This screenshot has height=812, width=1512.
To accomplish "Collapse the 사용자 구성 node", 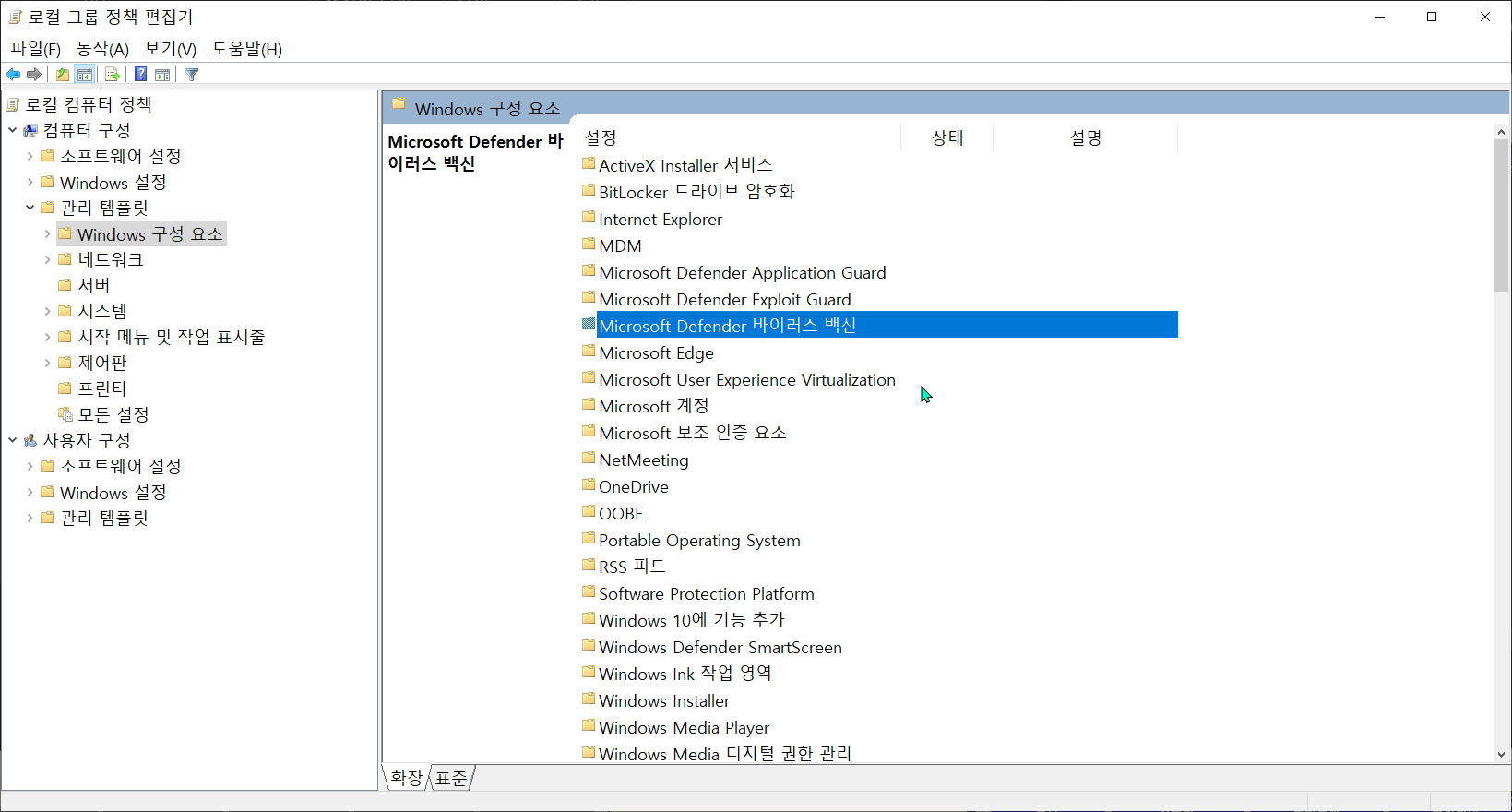I will [12, 440].
